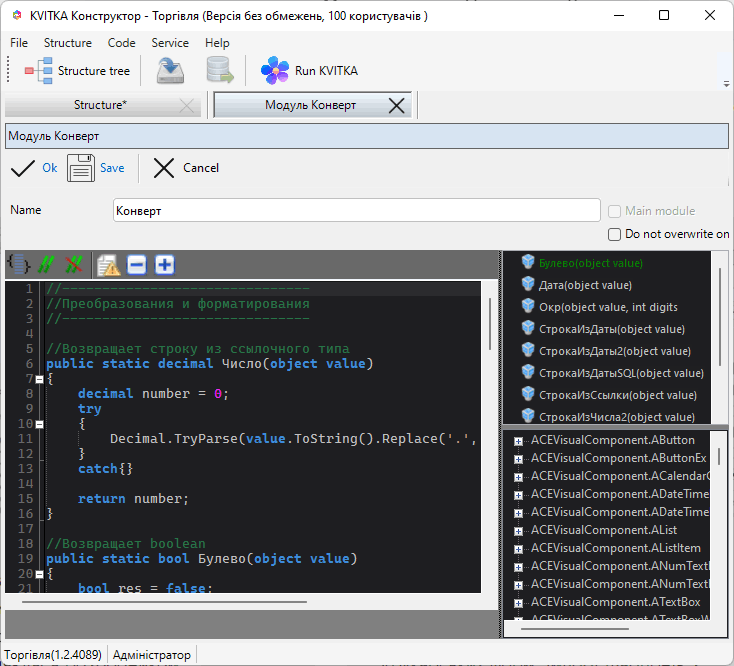Click the Cancel button label
This screenshot has width=734, height=666.
(201, 168)
